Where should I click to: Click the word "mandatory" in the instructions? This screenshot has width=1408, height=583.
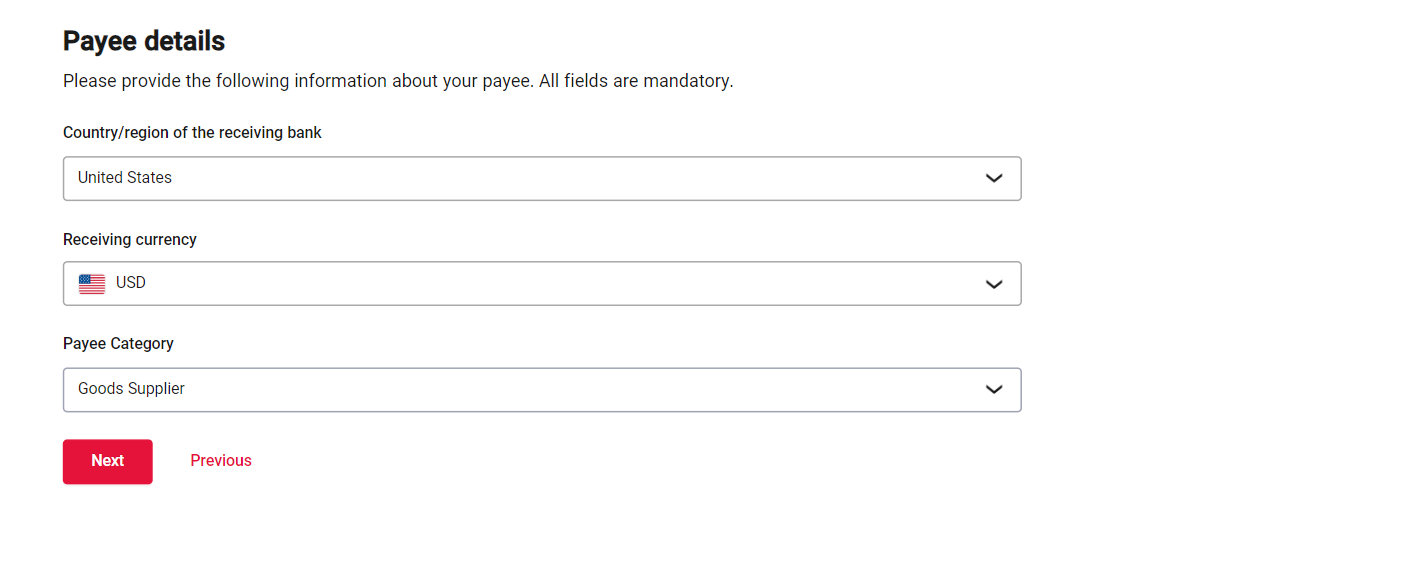(686, 81)
